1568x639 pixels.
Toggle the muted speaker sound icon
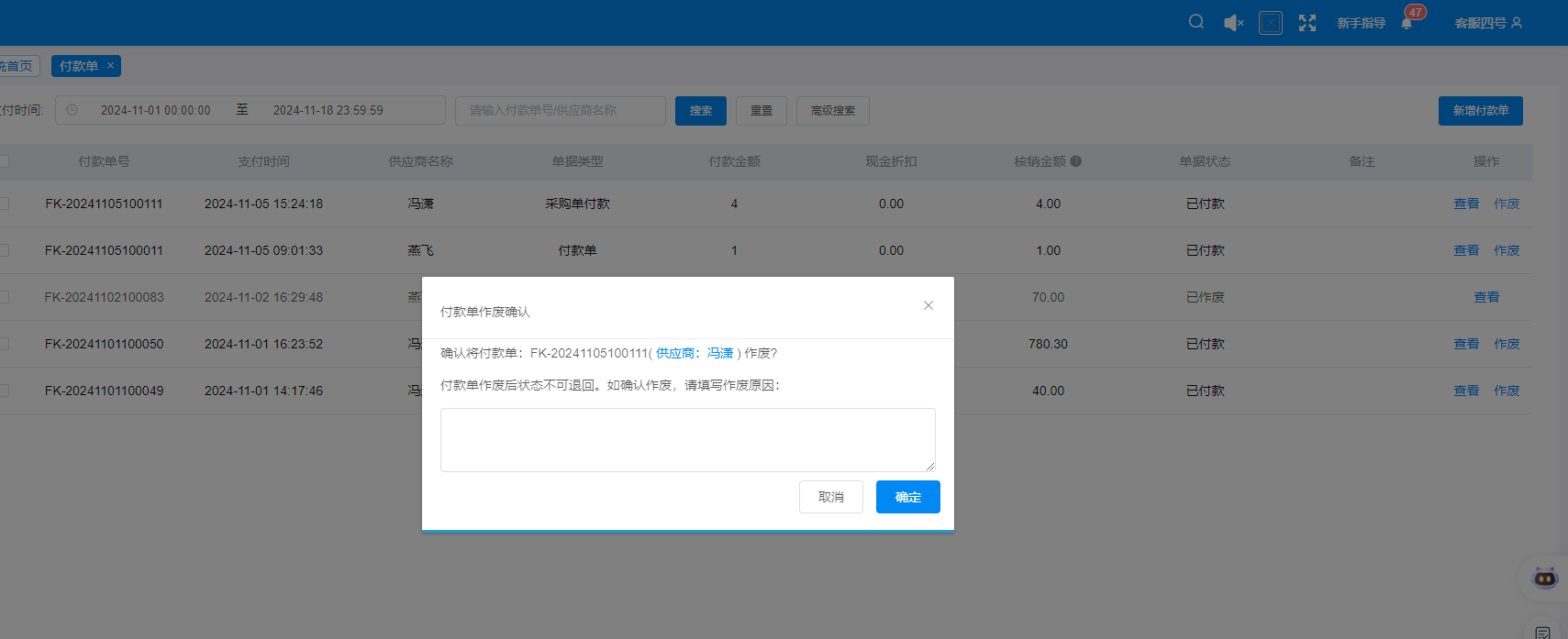(1233, 23)
